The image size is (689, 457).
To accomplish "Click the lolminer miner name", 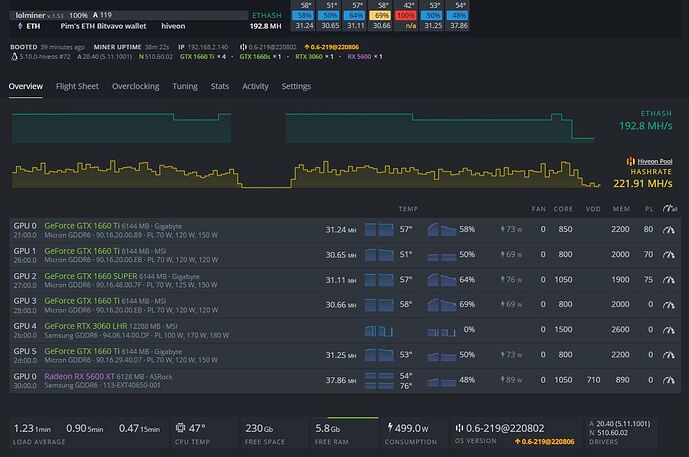I will 30,15.
